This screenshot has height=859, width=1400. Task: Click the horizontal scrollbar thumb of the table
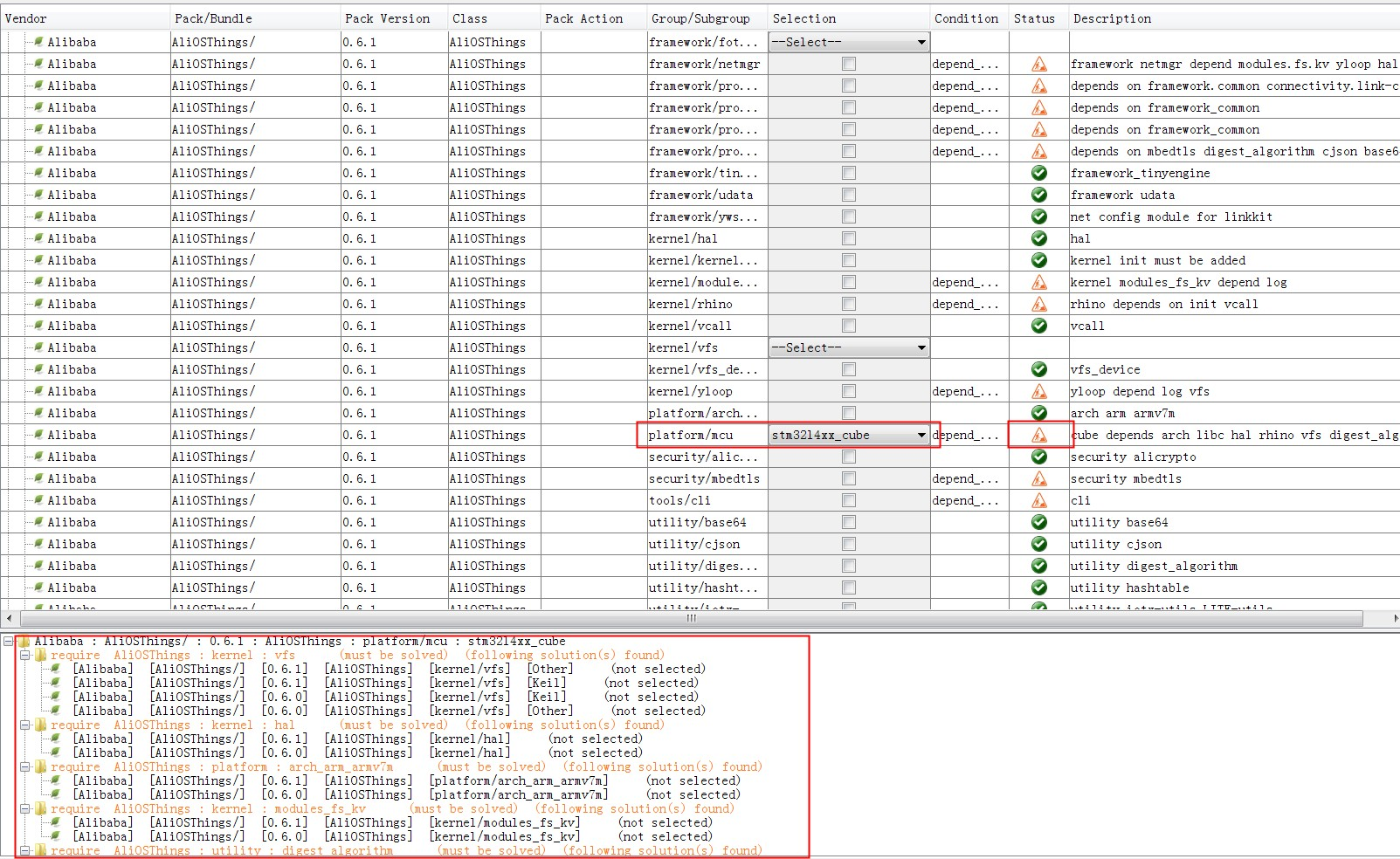click(x=692, y=618)
